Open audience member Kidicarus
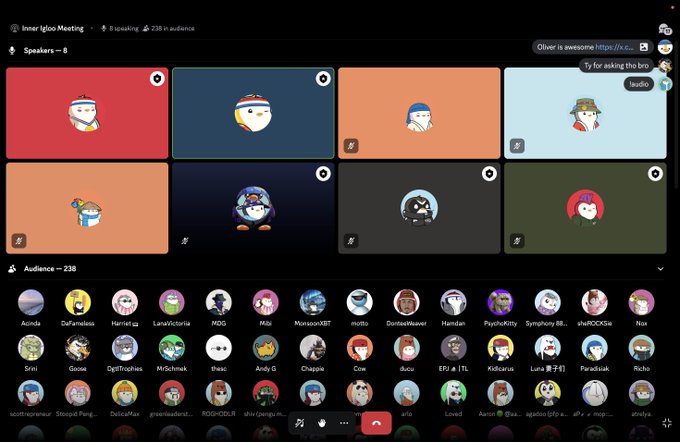 tap(500, 348)
